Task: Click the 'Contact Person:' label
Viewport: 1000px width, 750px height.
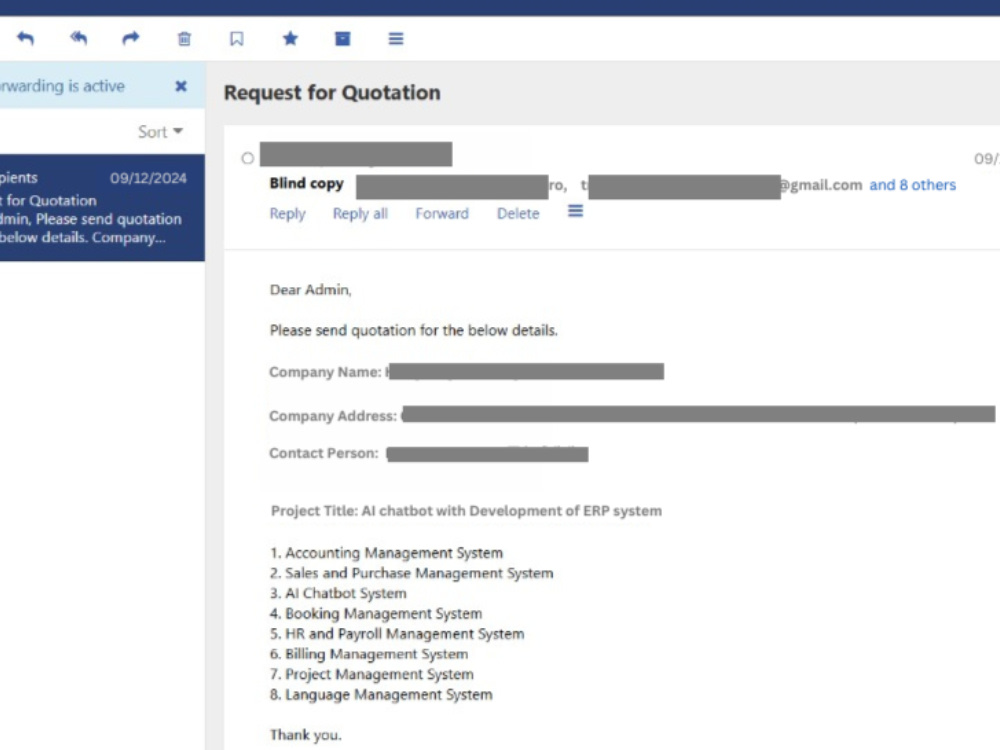Action: click(x=324, y=453)
